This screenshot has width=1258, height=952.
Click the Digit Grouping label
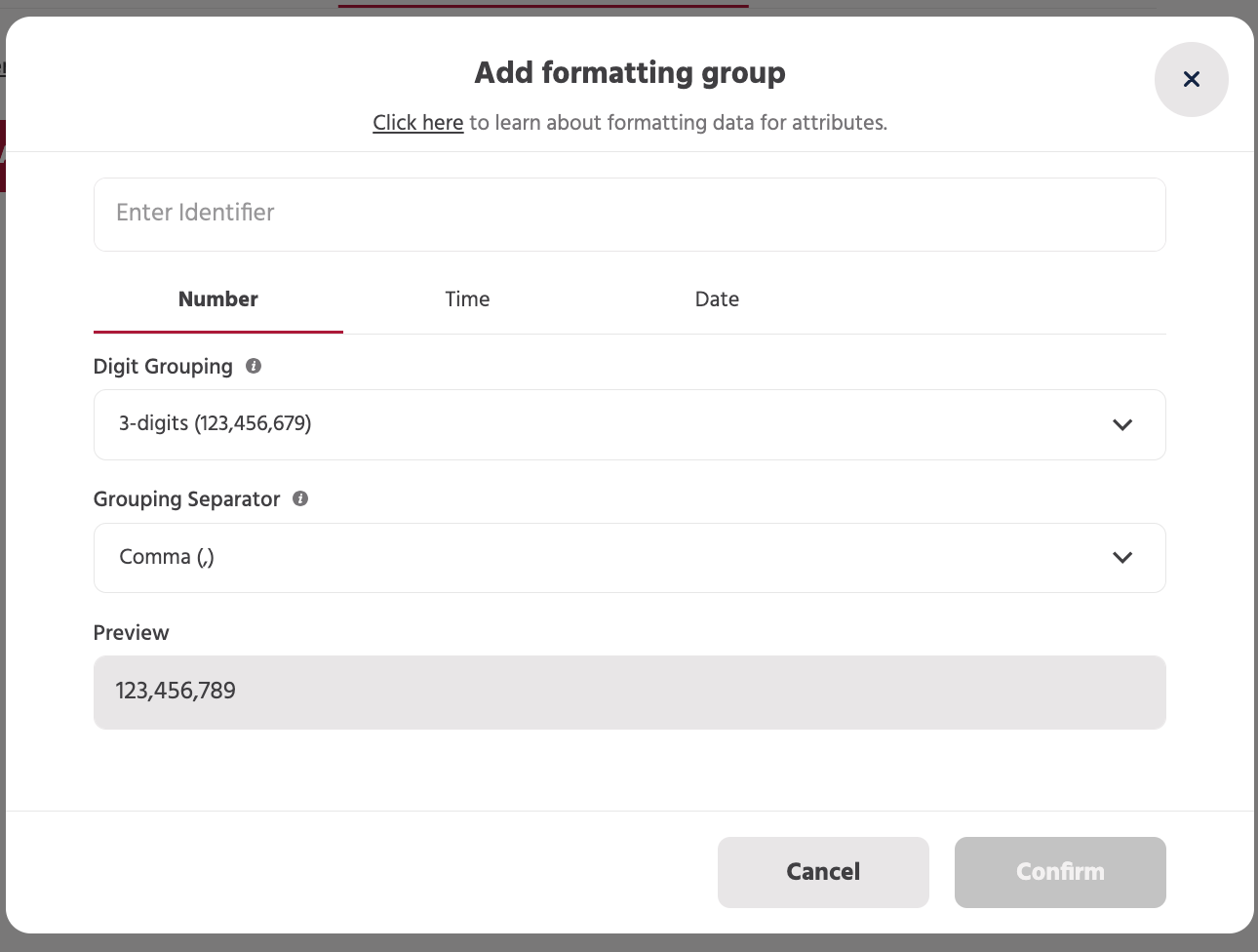tap(162, 366)
